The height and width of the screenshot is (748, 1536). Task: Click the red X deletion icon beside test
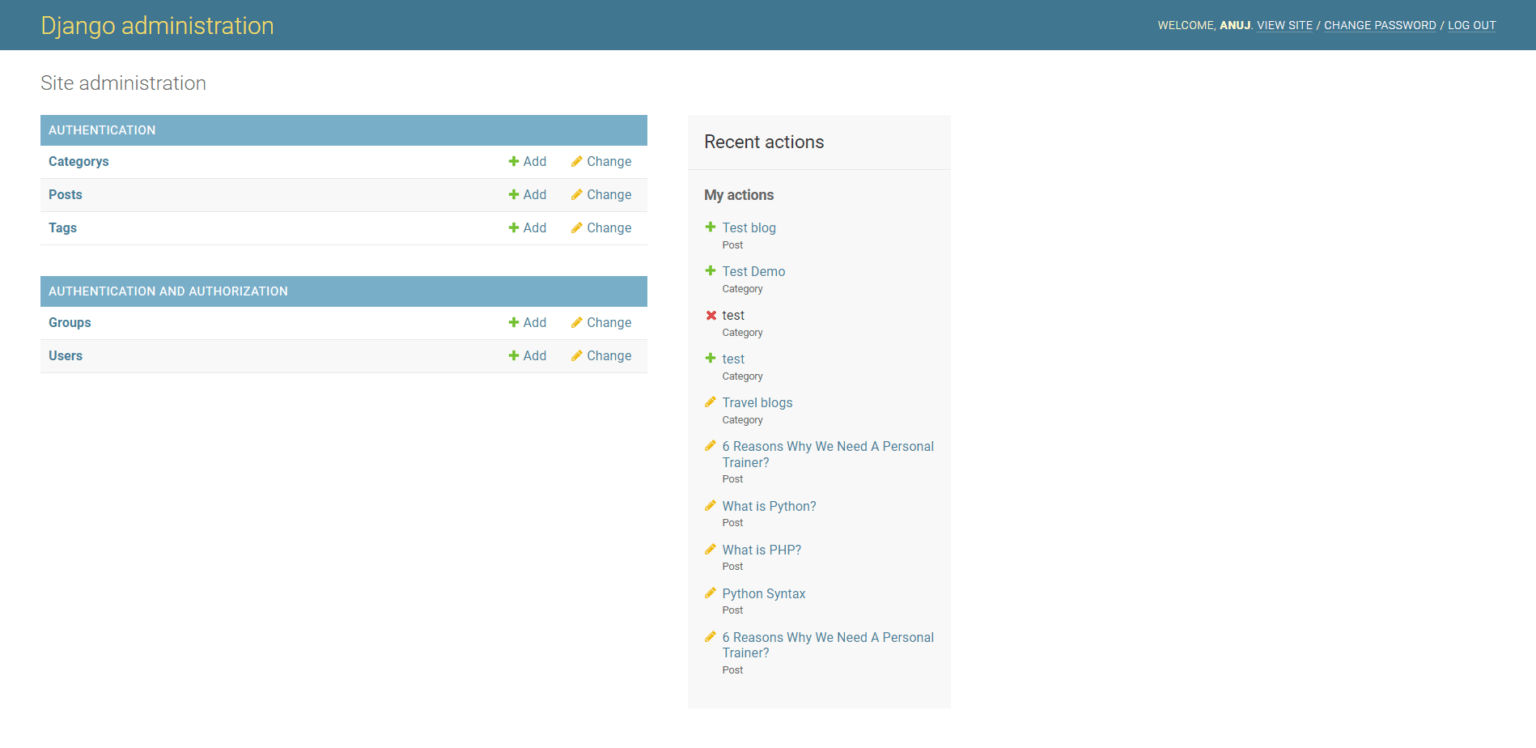point(710,314)
